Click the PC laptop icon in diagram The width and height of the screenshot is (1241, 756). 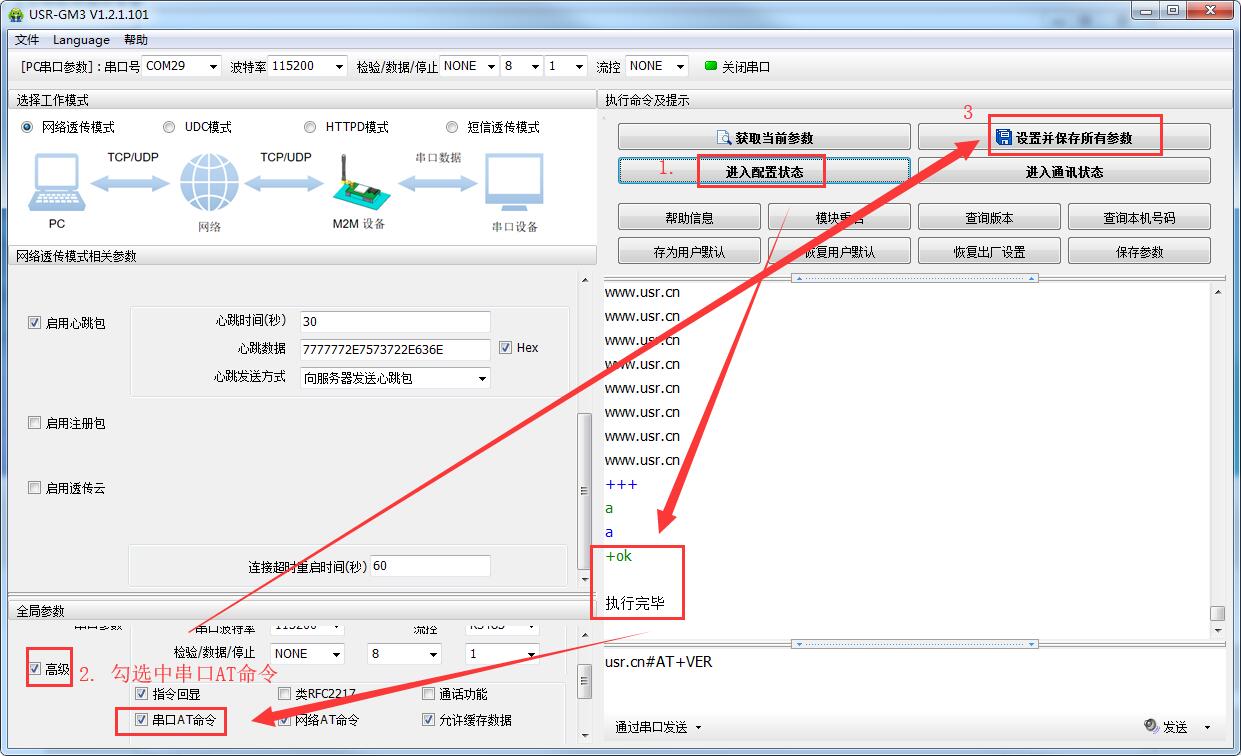(x=57, y=183)
